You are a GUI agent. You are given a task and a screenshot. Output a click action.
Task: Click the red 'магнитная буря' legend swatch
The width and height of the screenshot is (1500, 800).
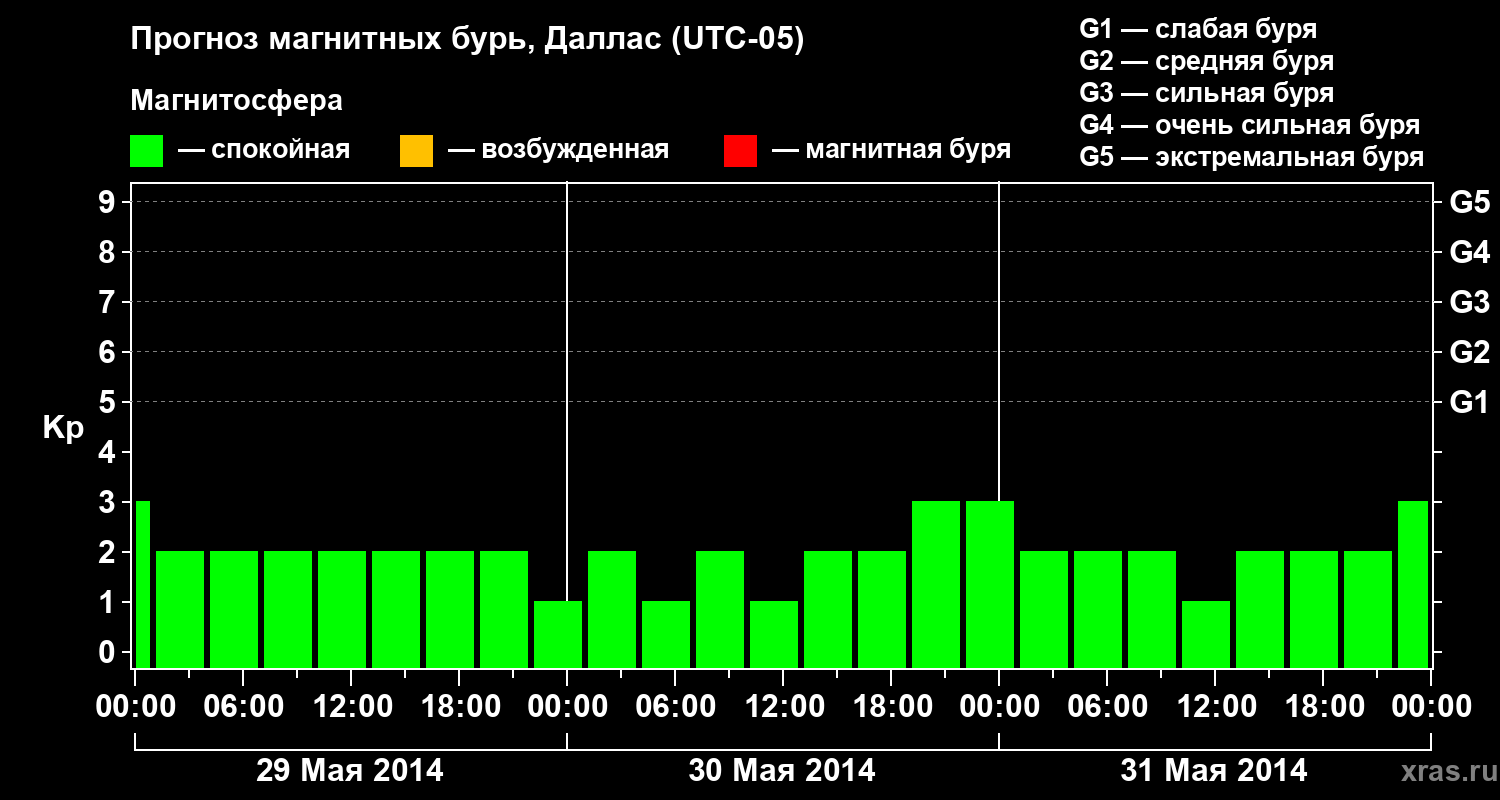point(740,151)
